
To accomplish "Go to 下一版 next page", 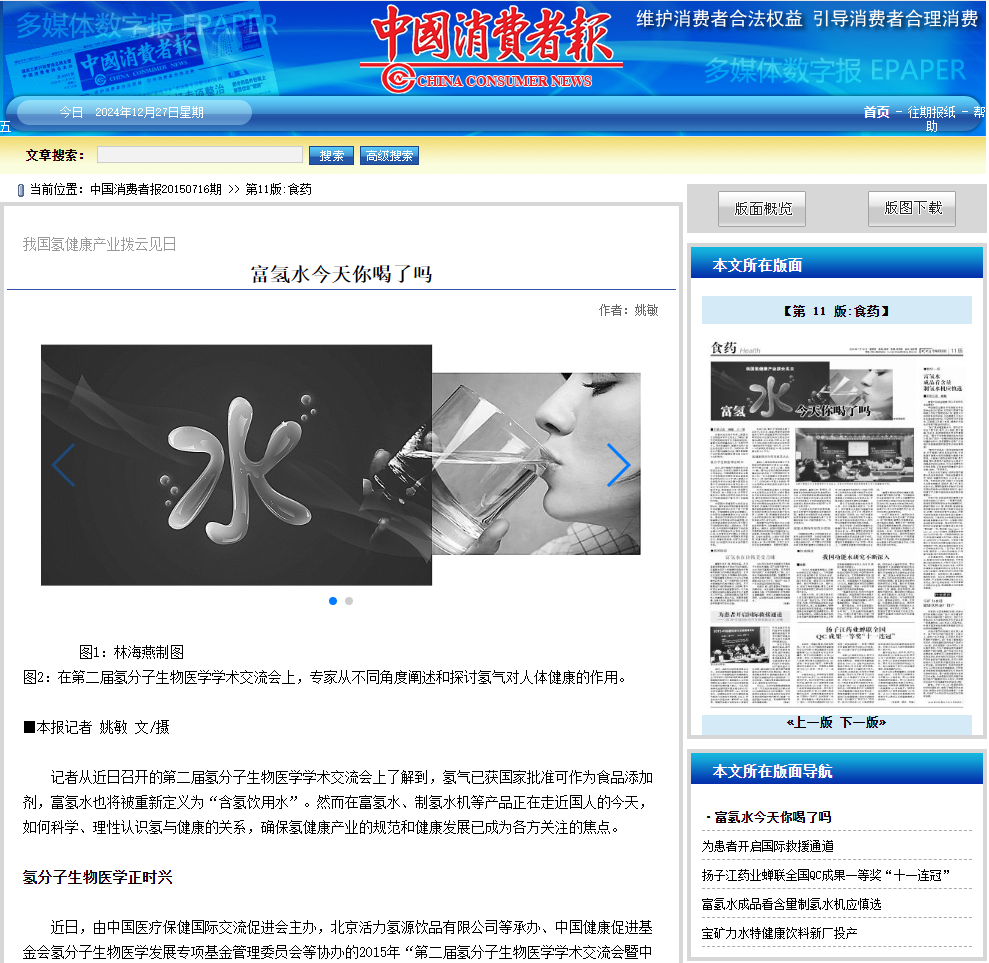I will 862,723.
